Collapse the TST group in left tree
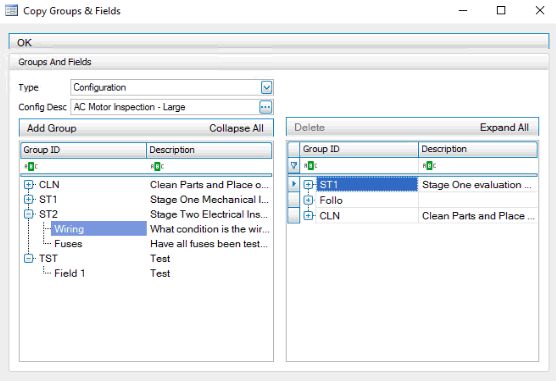The image size is (556, 381). tap(29, 259)
